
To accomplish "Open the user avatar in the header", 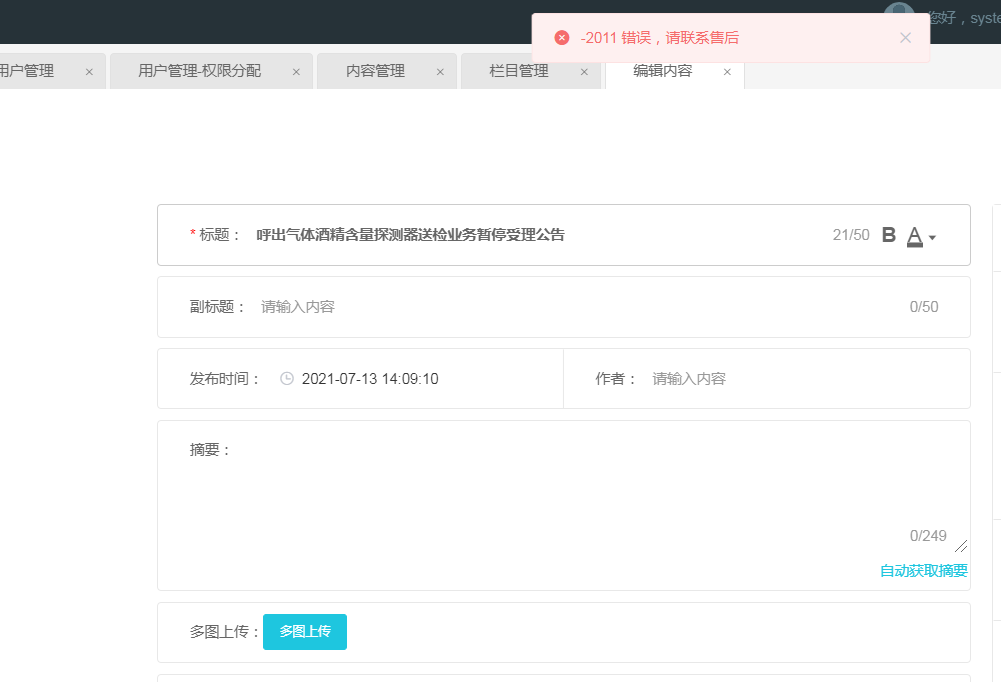I will 898,16.
